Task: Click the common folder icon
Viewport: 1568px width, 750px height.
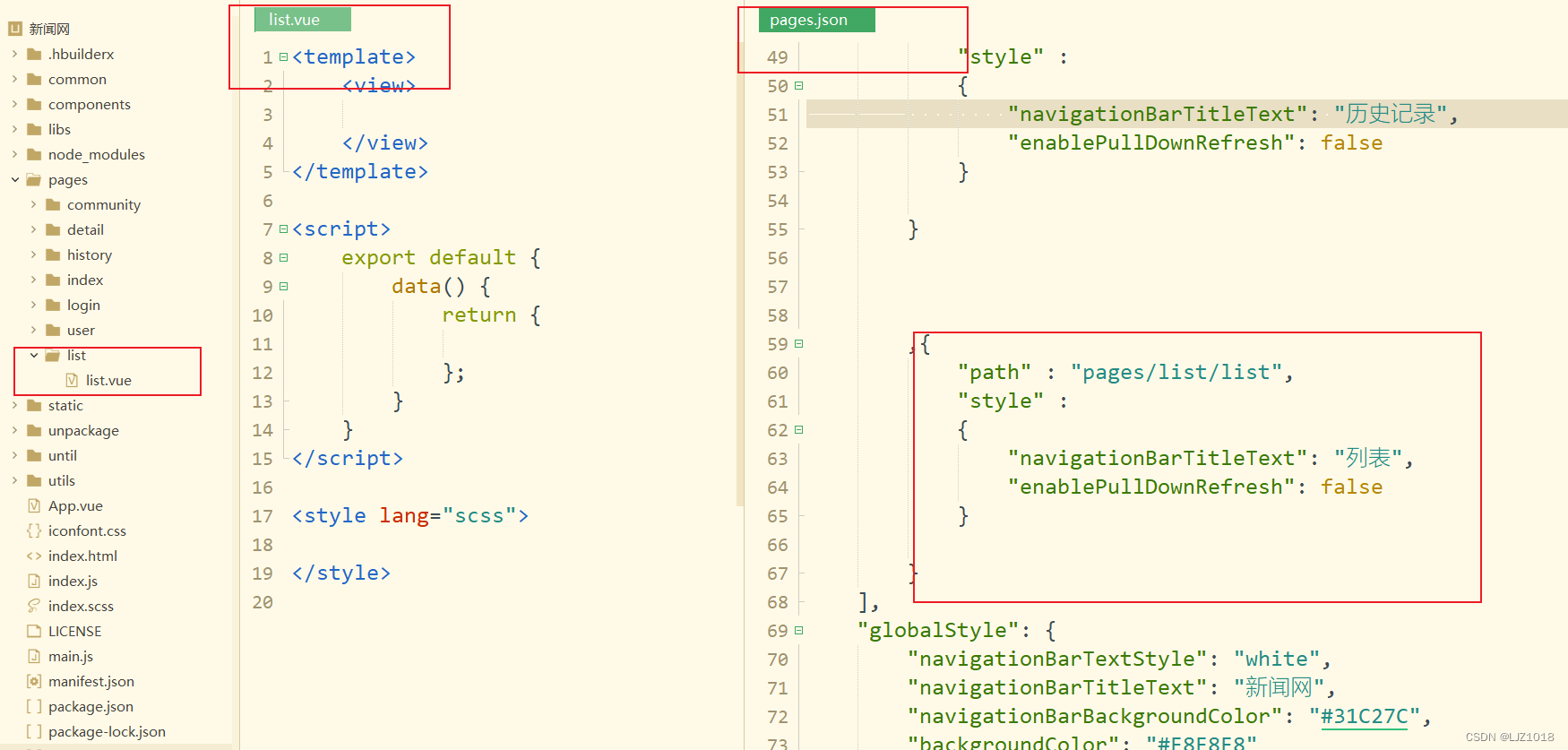Action: (34, 79)
